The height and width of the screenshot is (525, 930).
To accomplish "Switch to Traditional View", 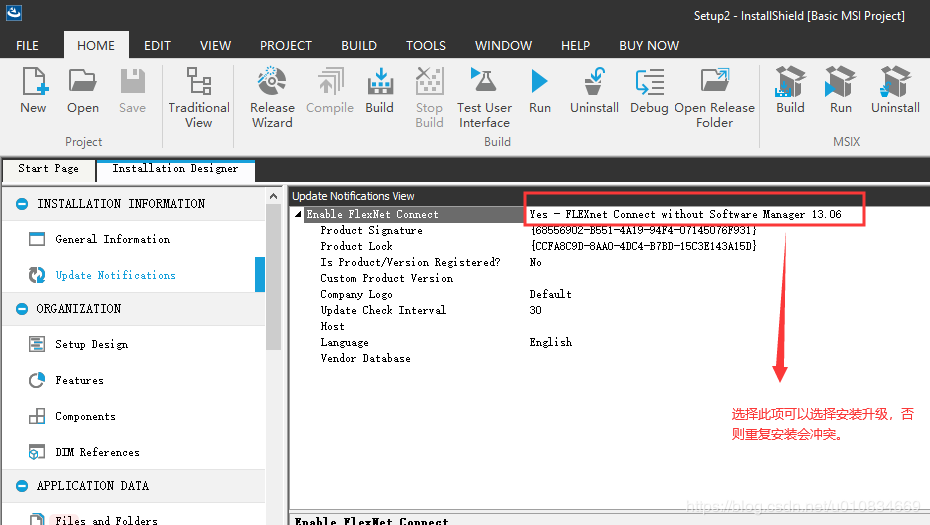I will coord(199,98).
